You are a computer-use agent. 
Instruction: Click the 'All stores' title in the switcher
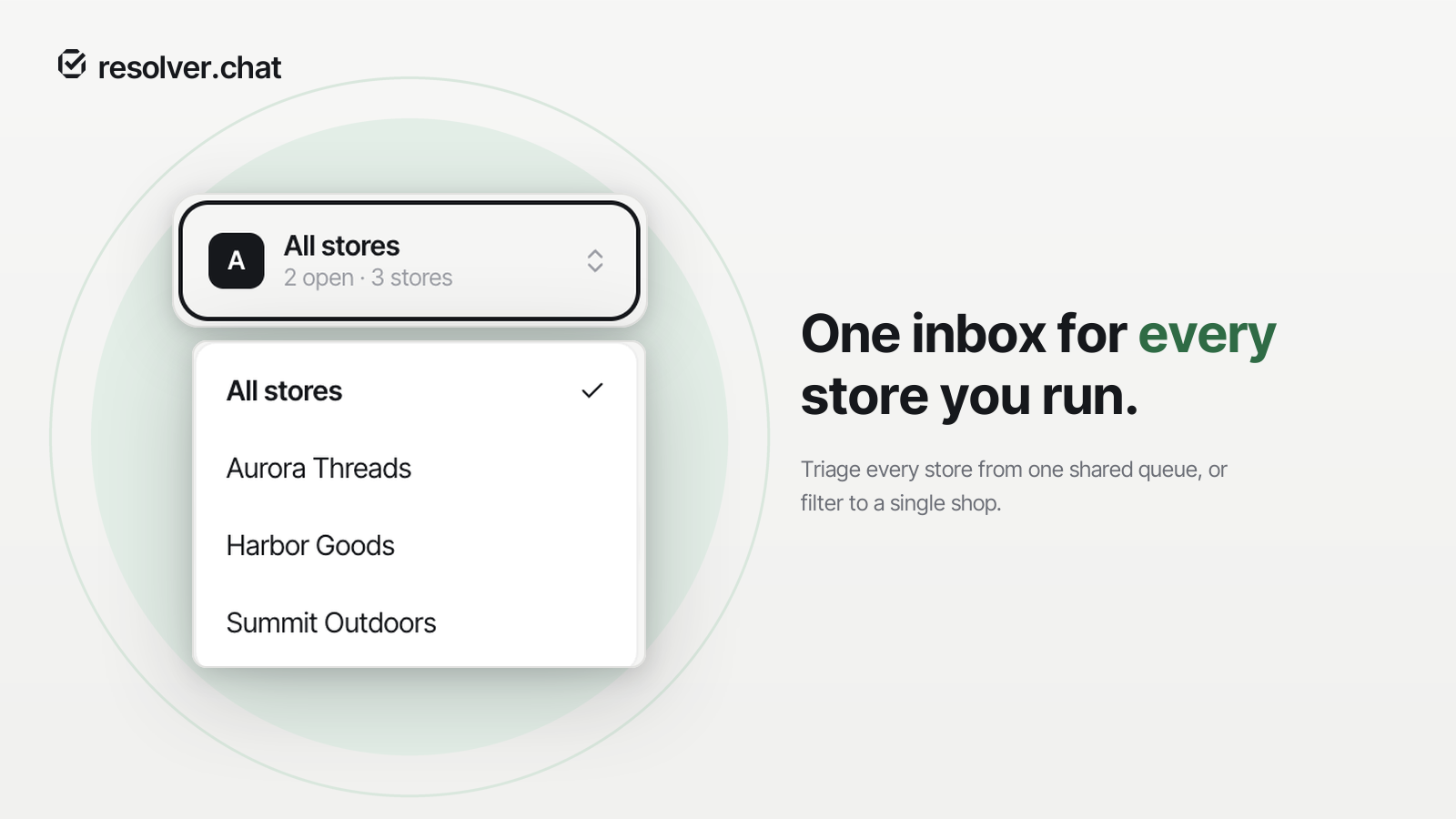pos(341,246)
